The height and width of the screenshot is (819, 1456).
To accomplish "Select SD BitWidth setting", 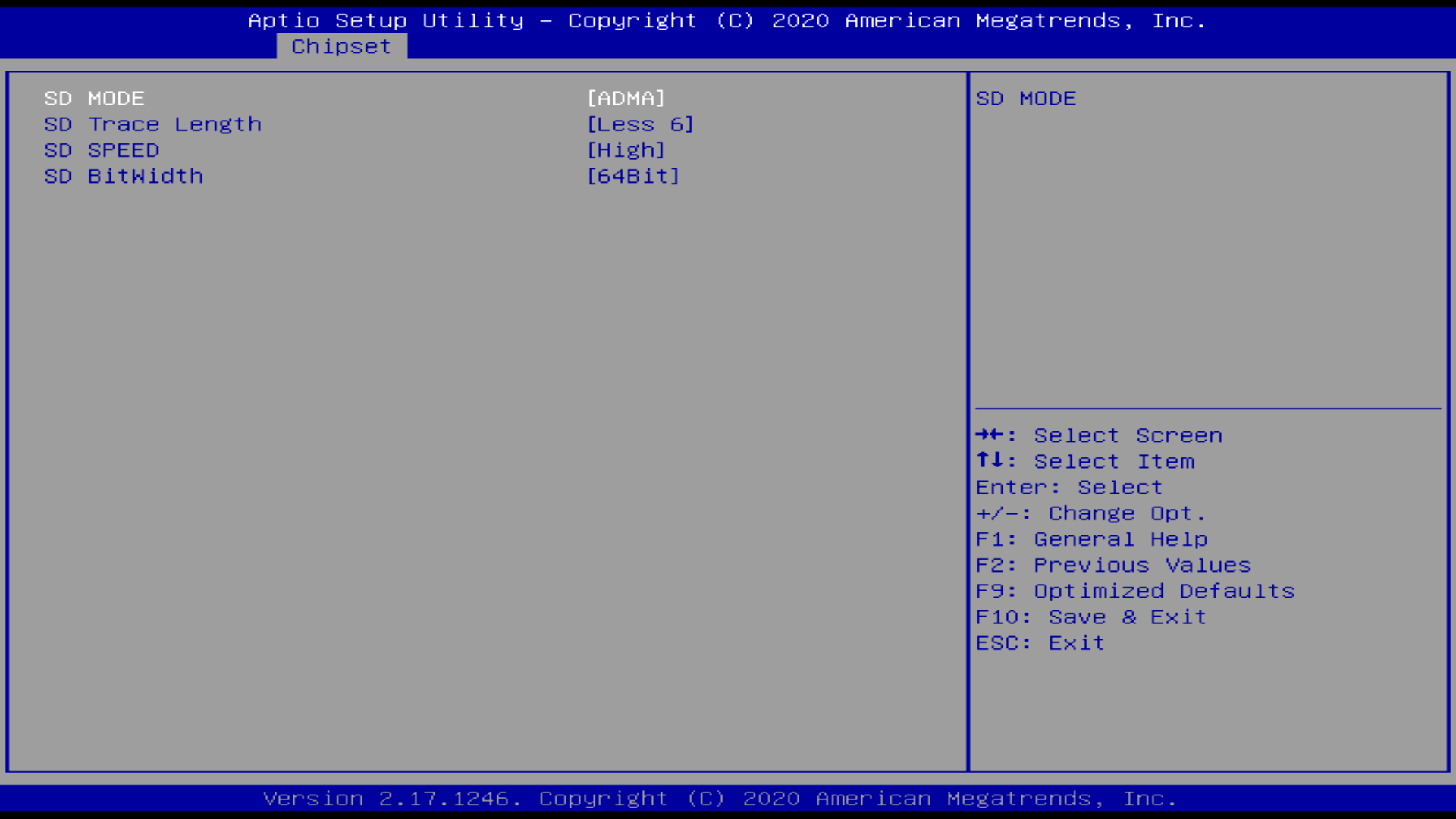I will pos(124,175).
